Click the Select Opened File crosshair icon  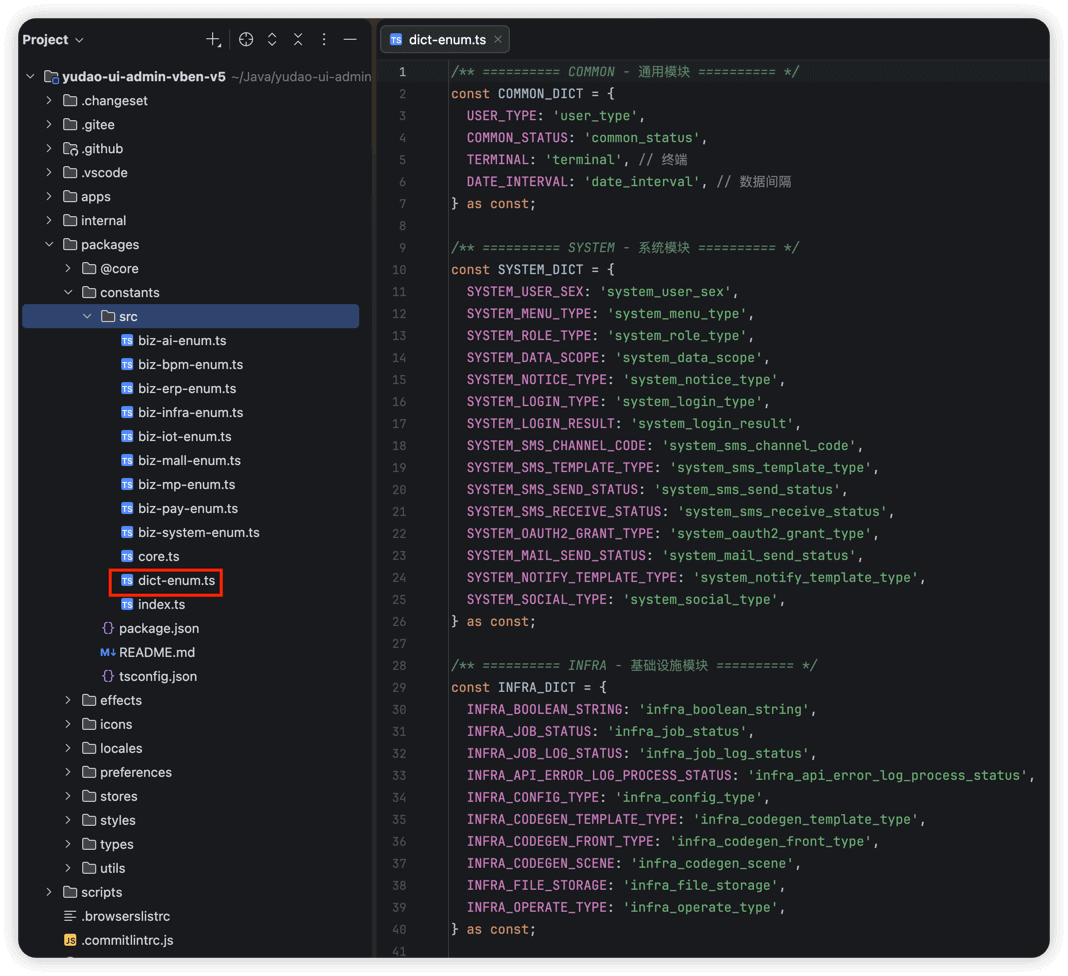point(246,40)
